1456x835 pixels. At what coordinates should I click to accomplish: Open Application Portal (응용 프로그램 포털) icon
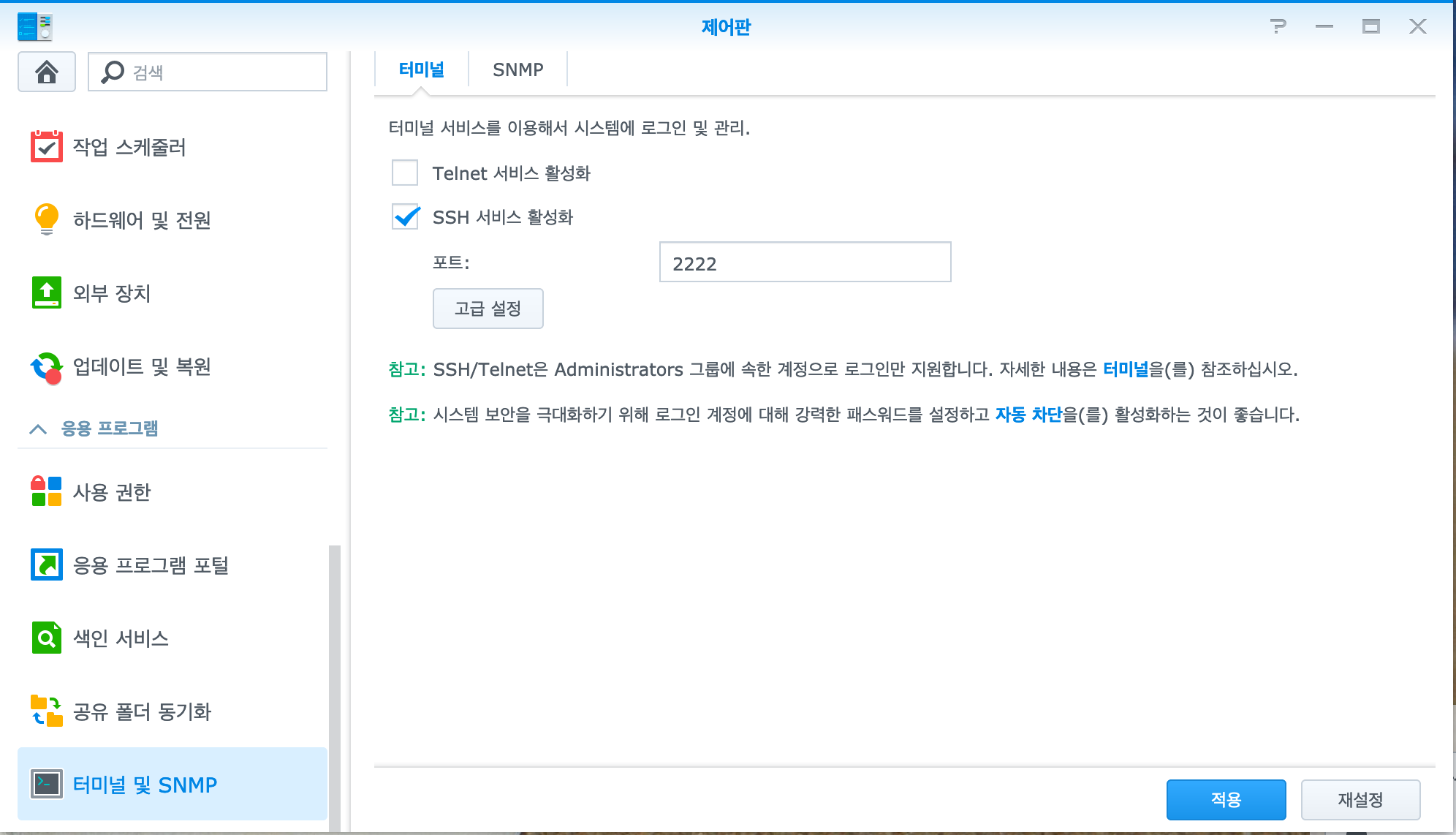46,564
